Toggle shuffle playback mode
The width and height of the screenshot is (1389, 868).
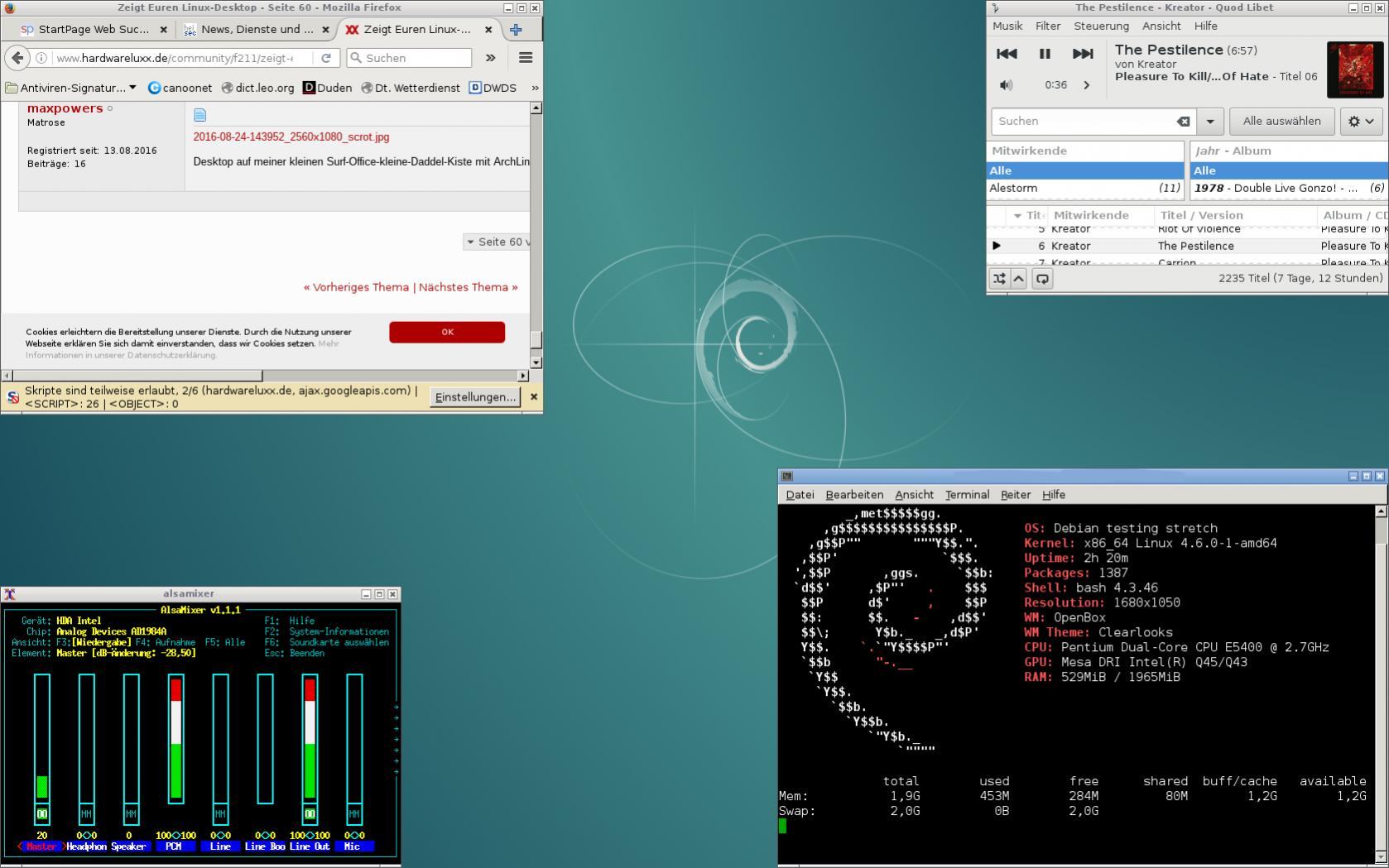[999, 279]
